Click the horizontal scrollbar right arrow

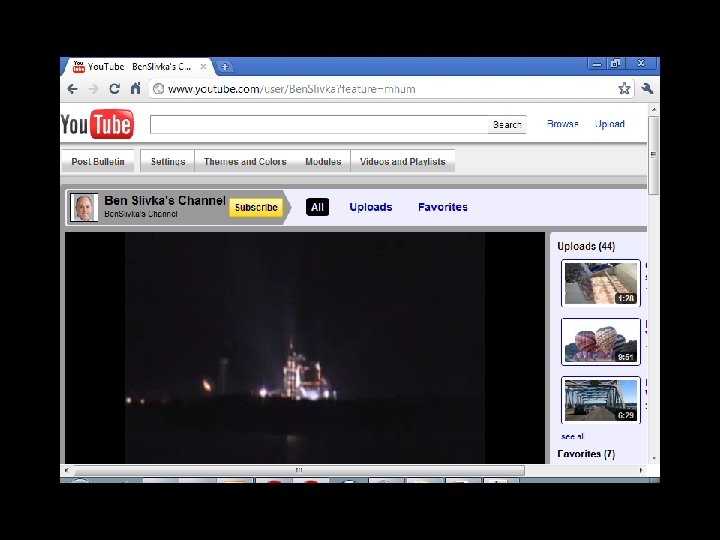point(641,470)
